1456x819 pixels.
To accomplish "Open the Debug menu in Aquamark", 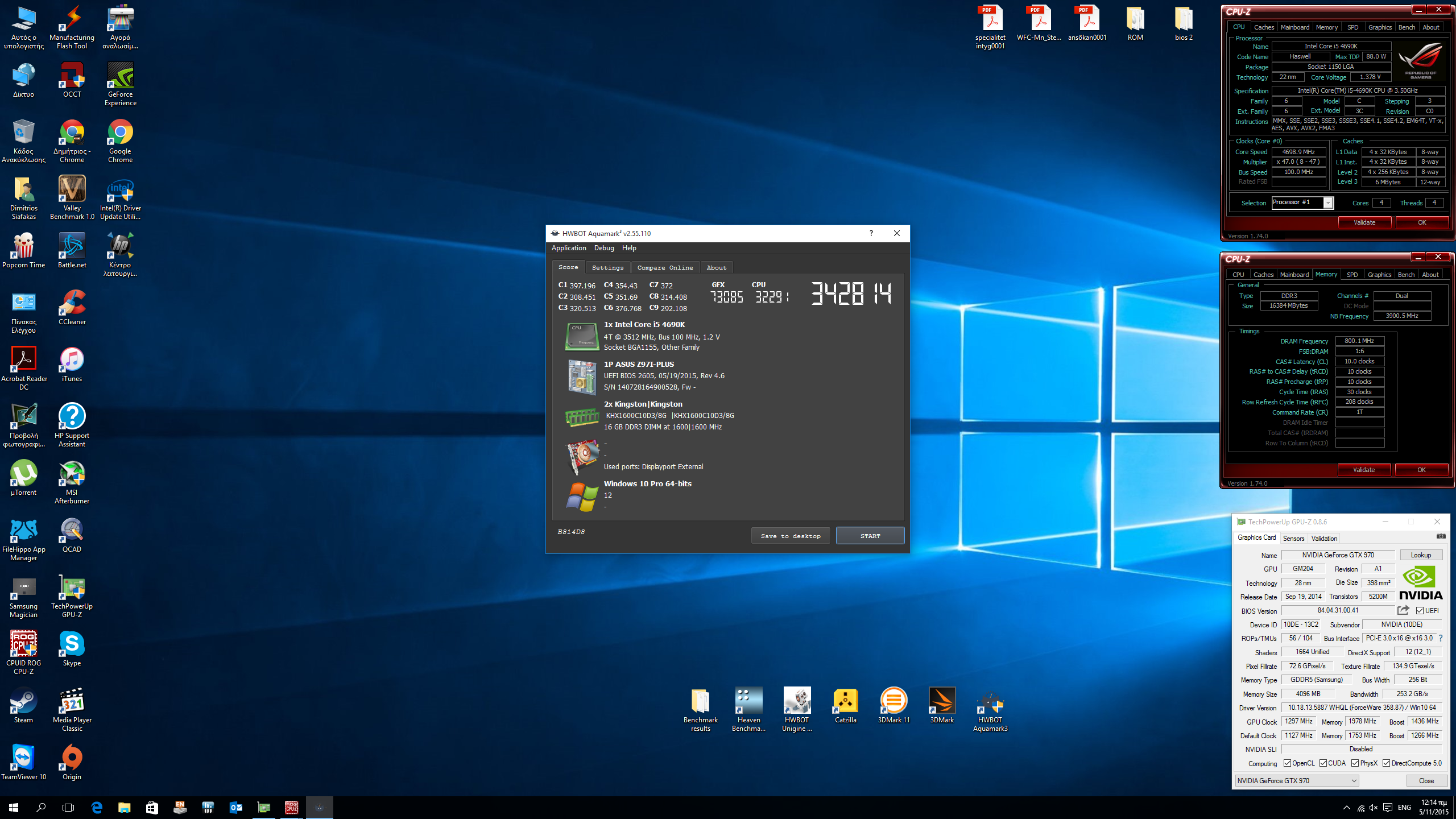I will [x=604, y=248].
